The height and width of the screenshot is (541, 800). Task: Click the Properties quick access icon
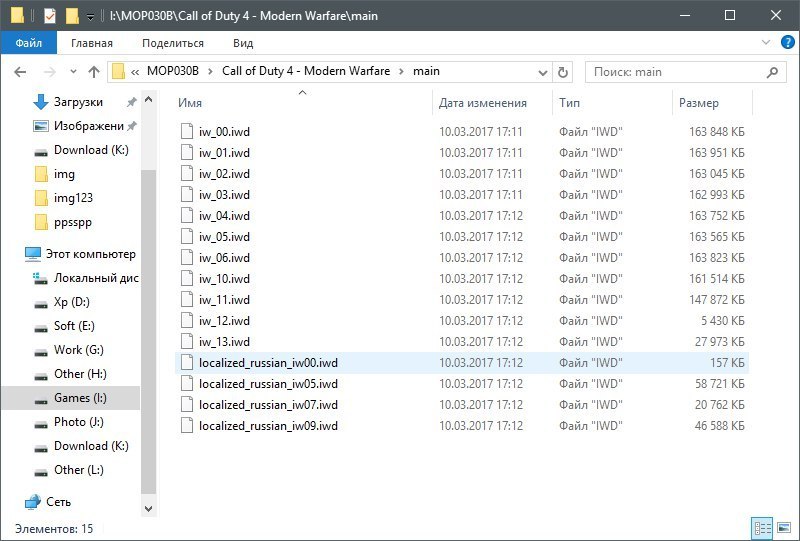coord(50,15)
